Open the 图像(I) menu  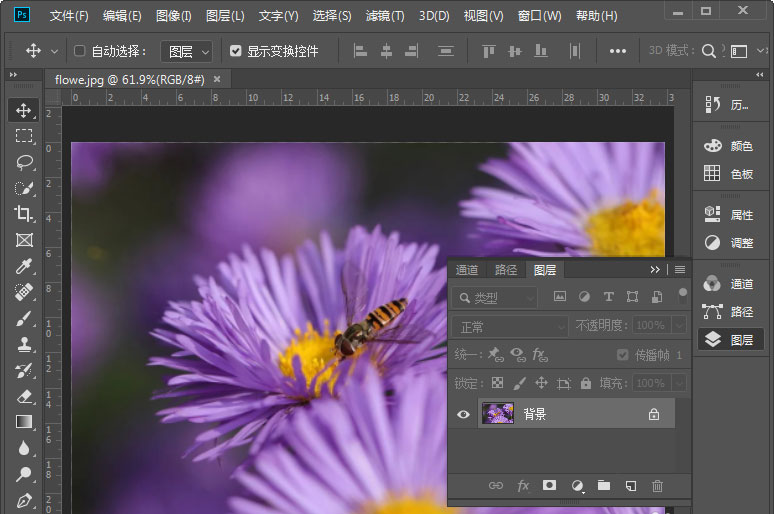point(173,16)
